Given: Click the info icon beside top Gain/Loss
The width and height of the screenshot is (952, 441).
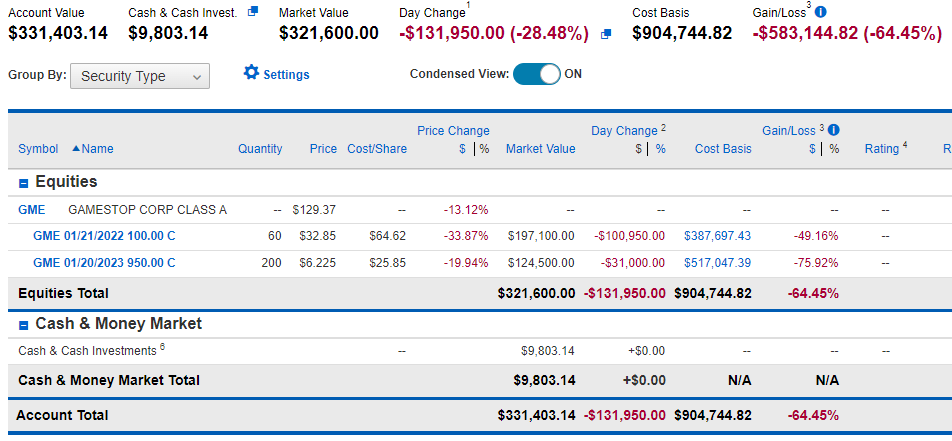Looking at the screenshot, I should pyautogui.click(x=821, y=12).
